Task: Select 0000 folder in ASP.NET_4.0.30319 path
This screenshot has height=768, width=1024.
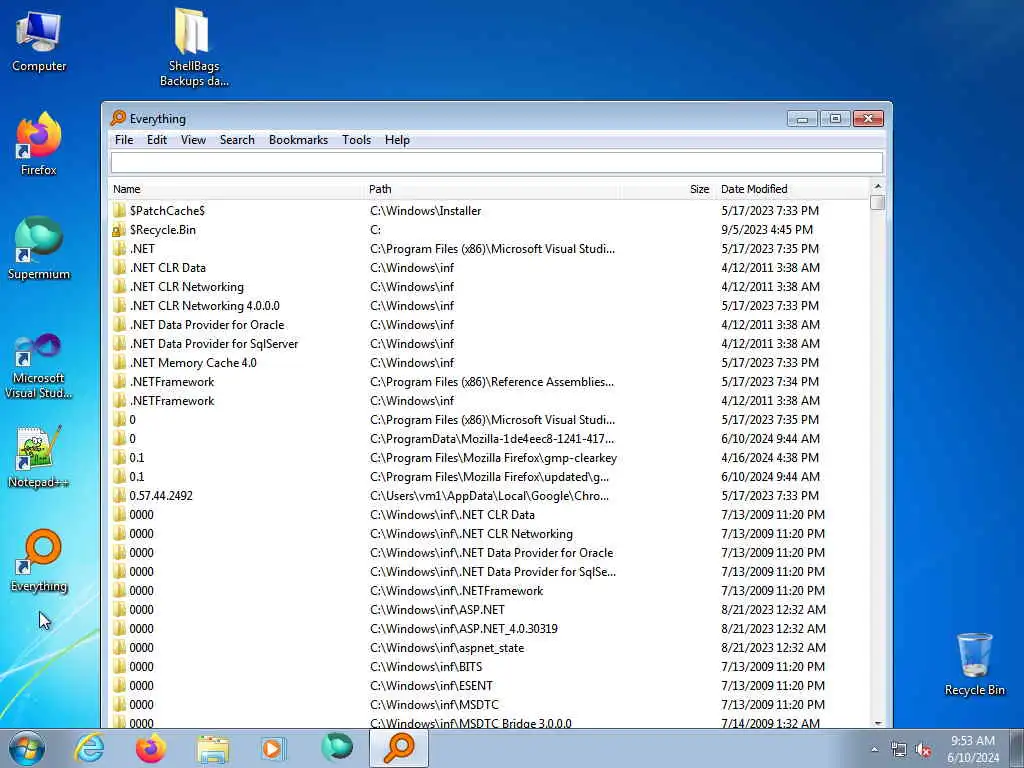Action: [x=490, y=629]
